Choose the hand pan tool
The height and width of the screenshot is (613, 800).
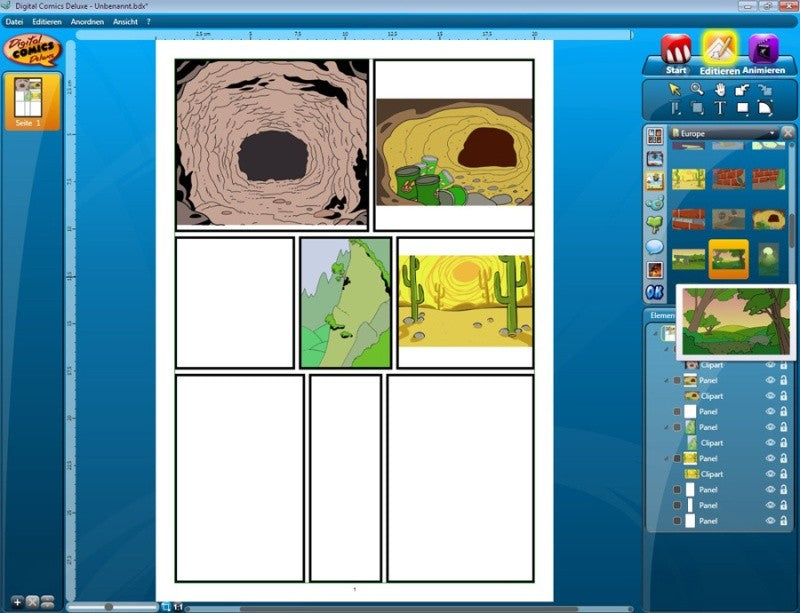click(719, 89)
